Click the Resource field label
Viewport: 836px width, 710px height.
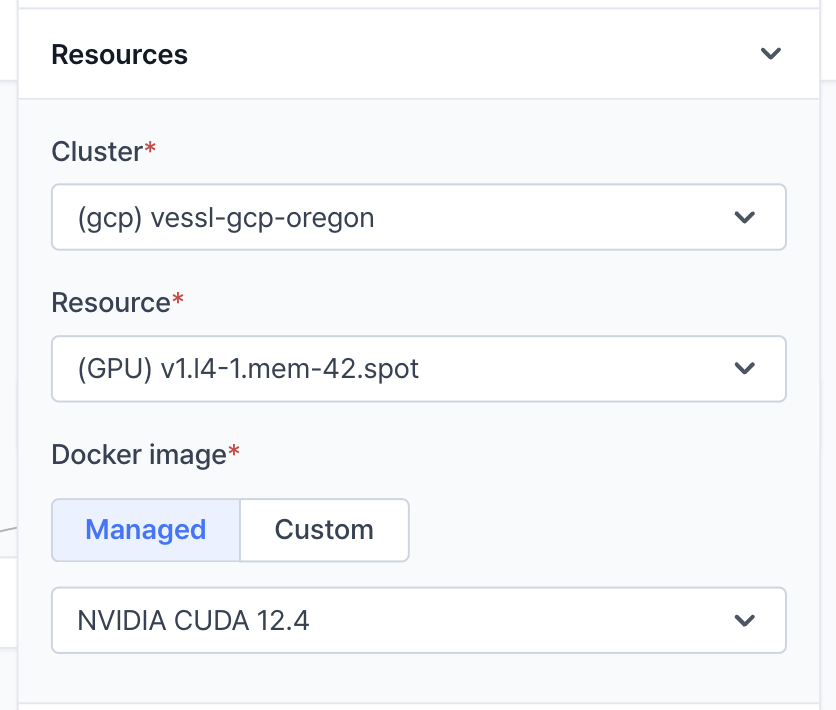tap(111, 303)
